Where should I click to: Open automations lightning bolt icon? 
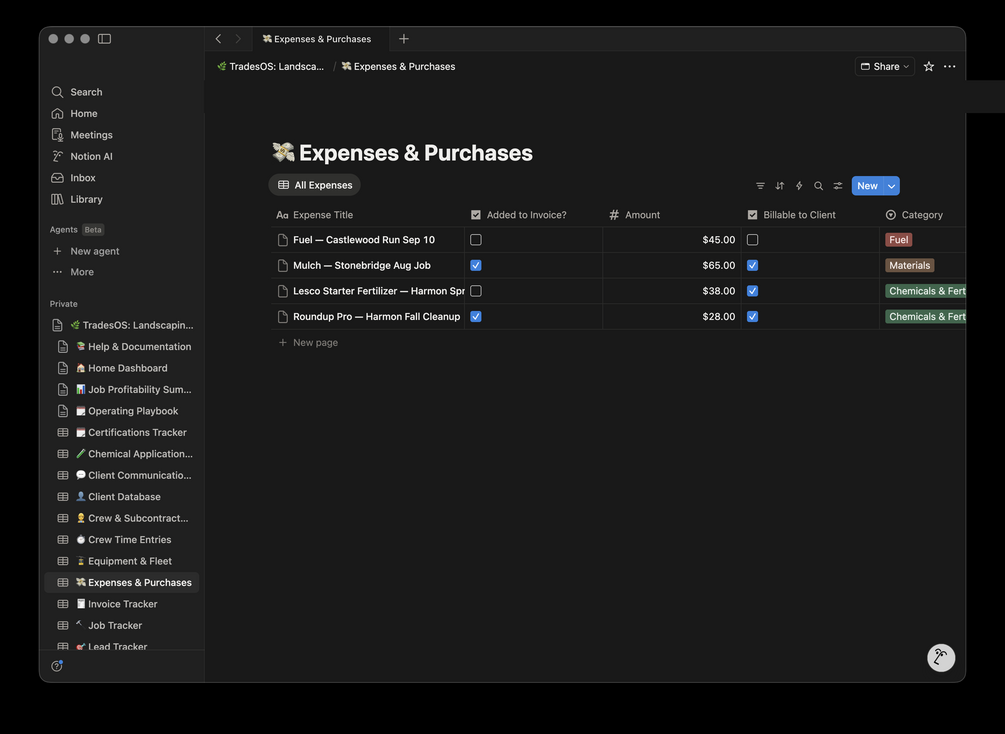(x=799, y=186)
